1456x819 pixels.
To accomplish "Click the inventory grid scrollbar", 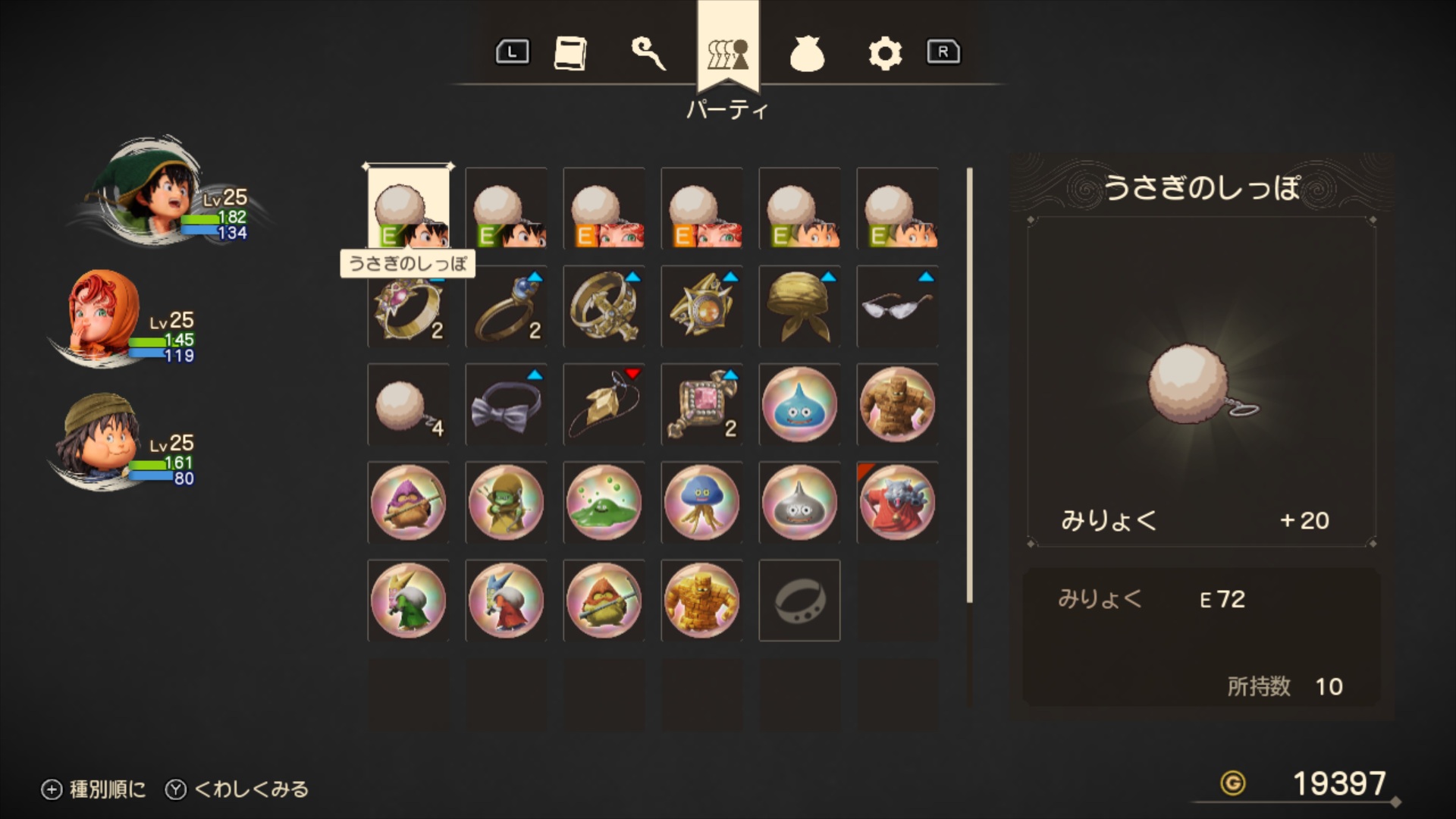I will [x=970, y=387].
